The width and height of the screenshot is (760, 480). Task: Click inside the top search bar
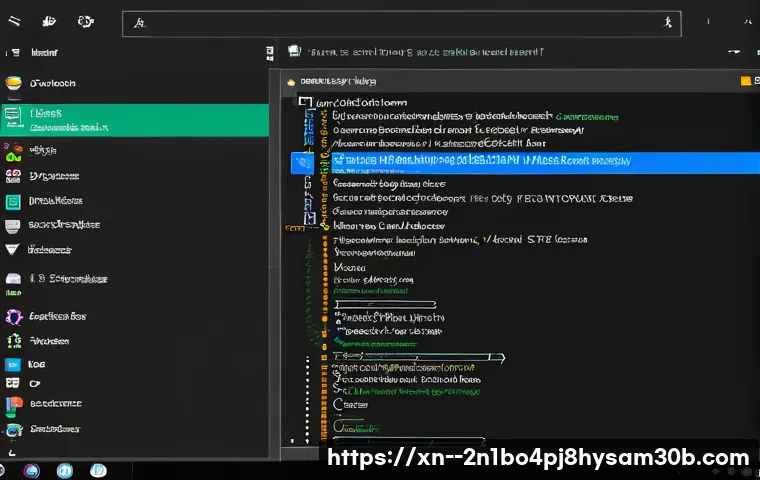tap(400, 23)
